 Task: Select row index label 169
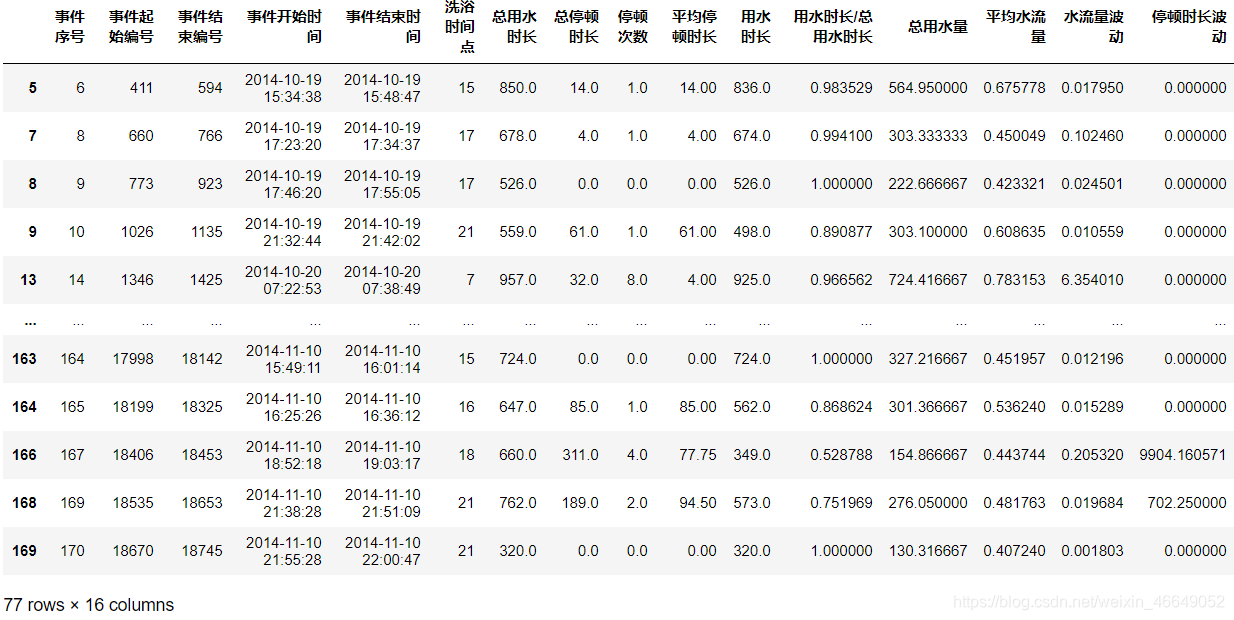(x=24, y=551)
